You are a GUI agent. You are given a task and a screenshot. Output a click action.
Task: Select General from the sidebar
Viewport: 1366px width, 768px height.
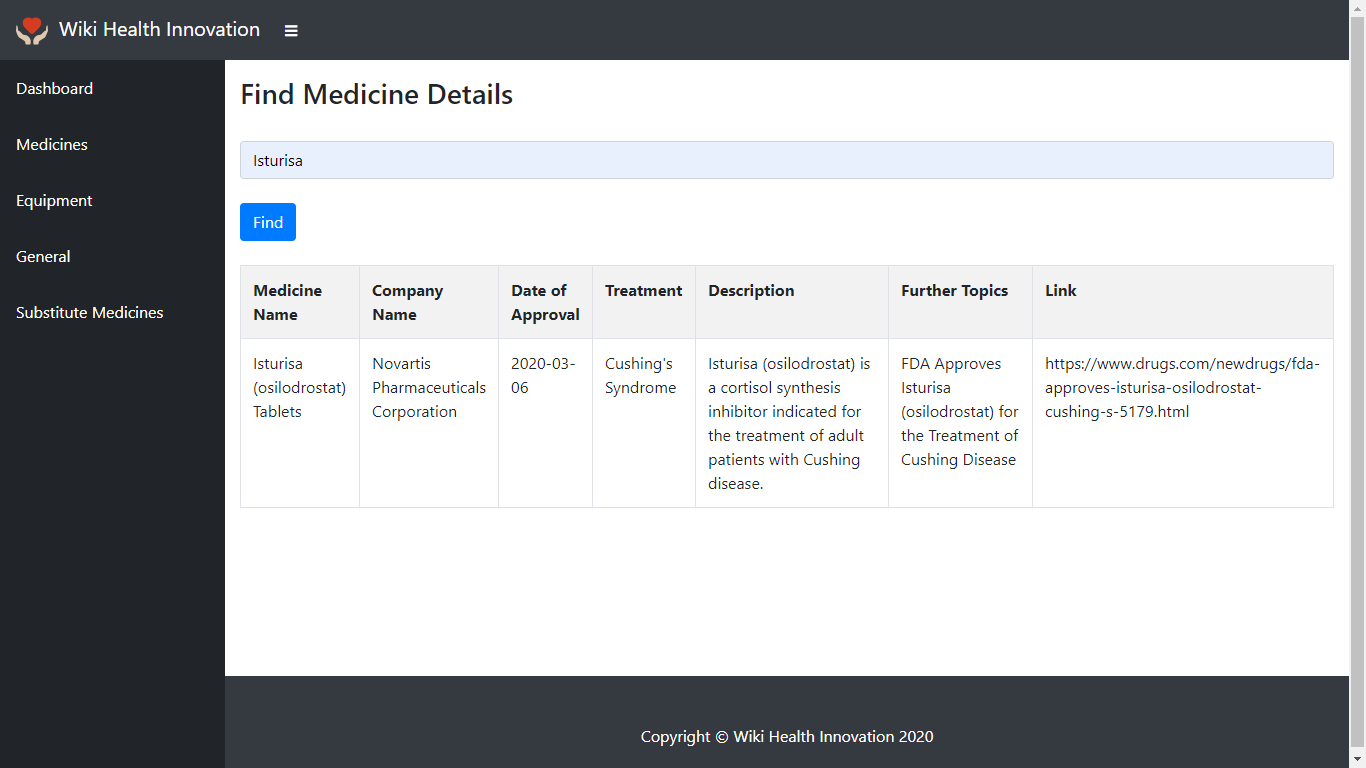click(43, 256)
